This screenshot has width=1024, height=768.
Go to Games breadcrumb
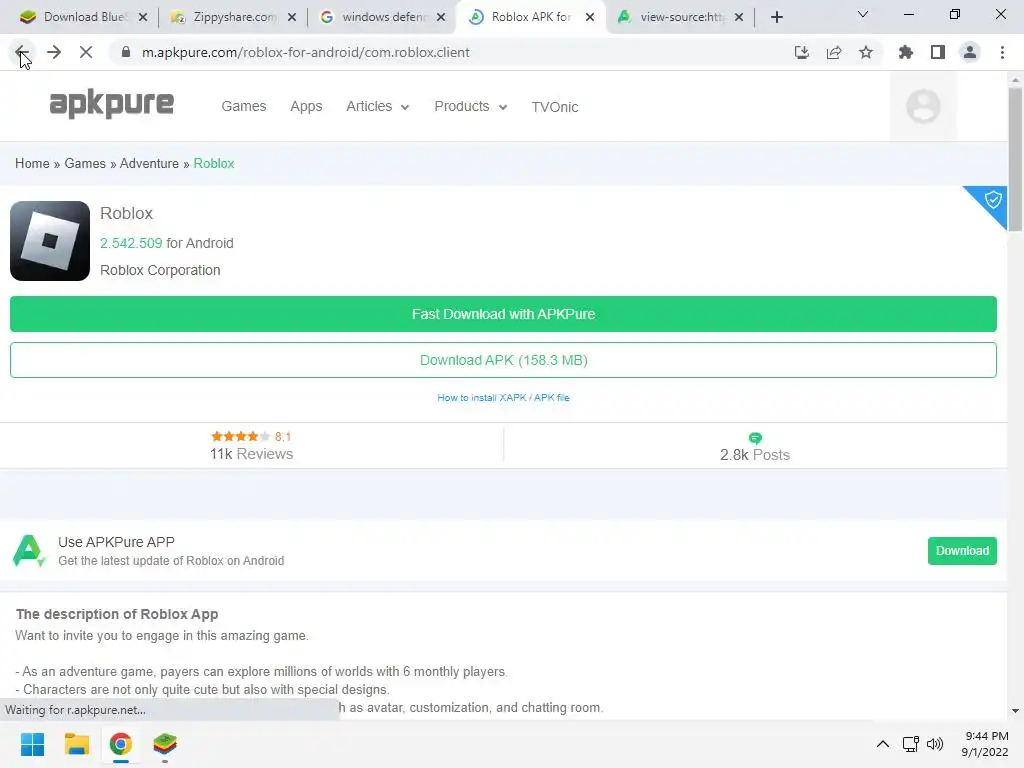85,163
